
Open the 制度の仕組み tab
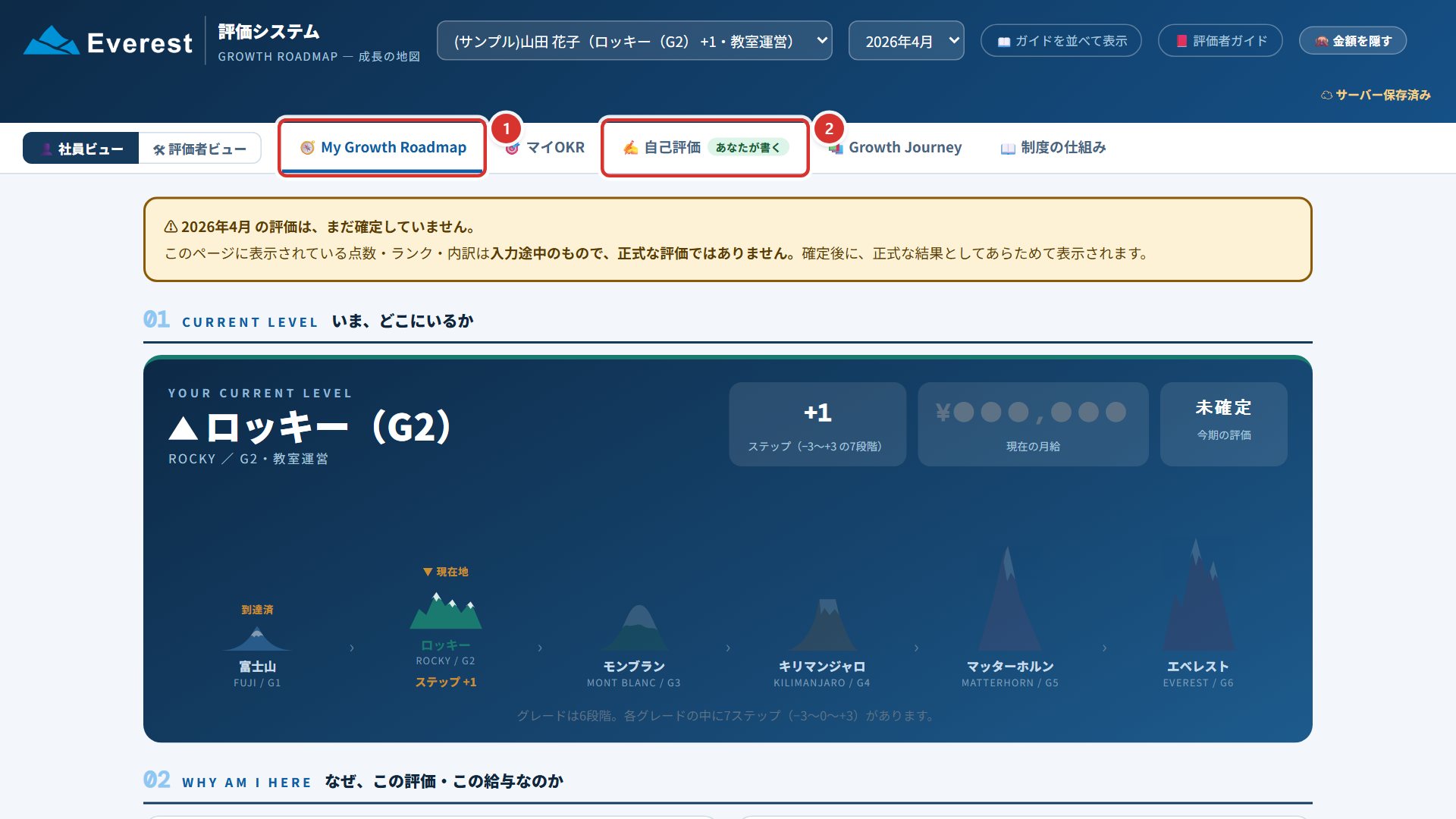pos(1053,147)
